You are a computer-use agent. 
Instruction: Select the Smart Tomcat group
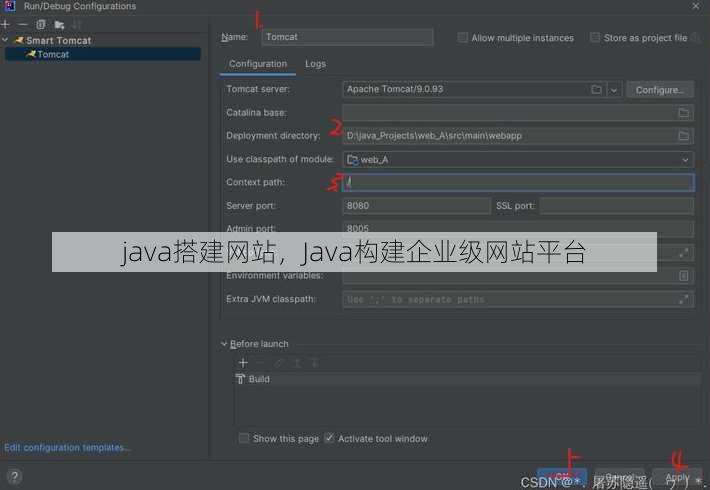coord(58,40)
